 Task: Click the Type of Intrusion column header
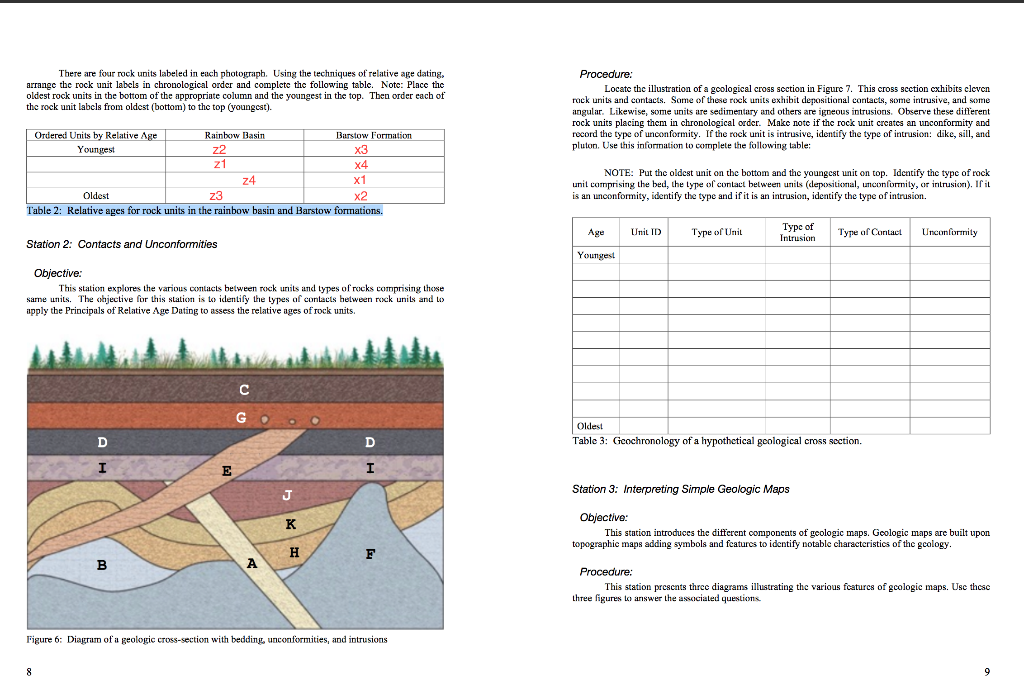tap(799, 231)
